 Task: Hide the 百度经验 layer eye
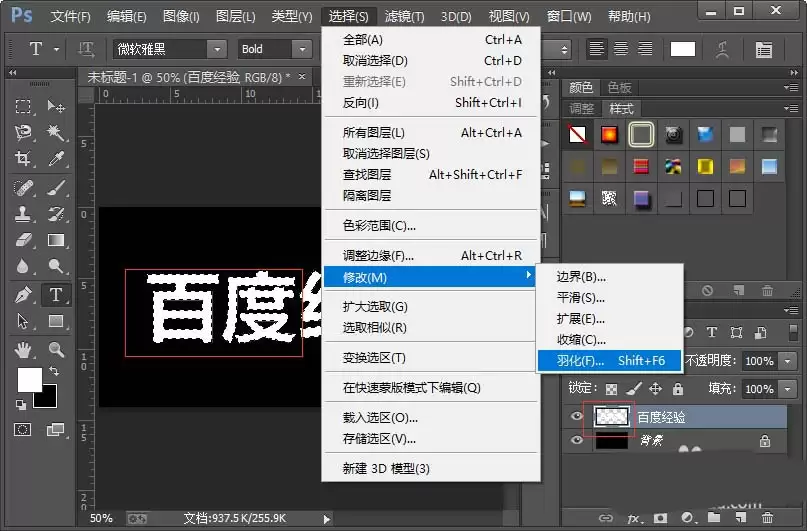pos(576,417)
